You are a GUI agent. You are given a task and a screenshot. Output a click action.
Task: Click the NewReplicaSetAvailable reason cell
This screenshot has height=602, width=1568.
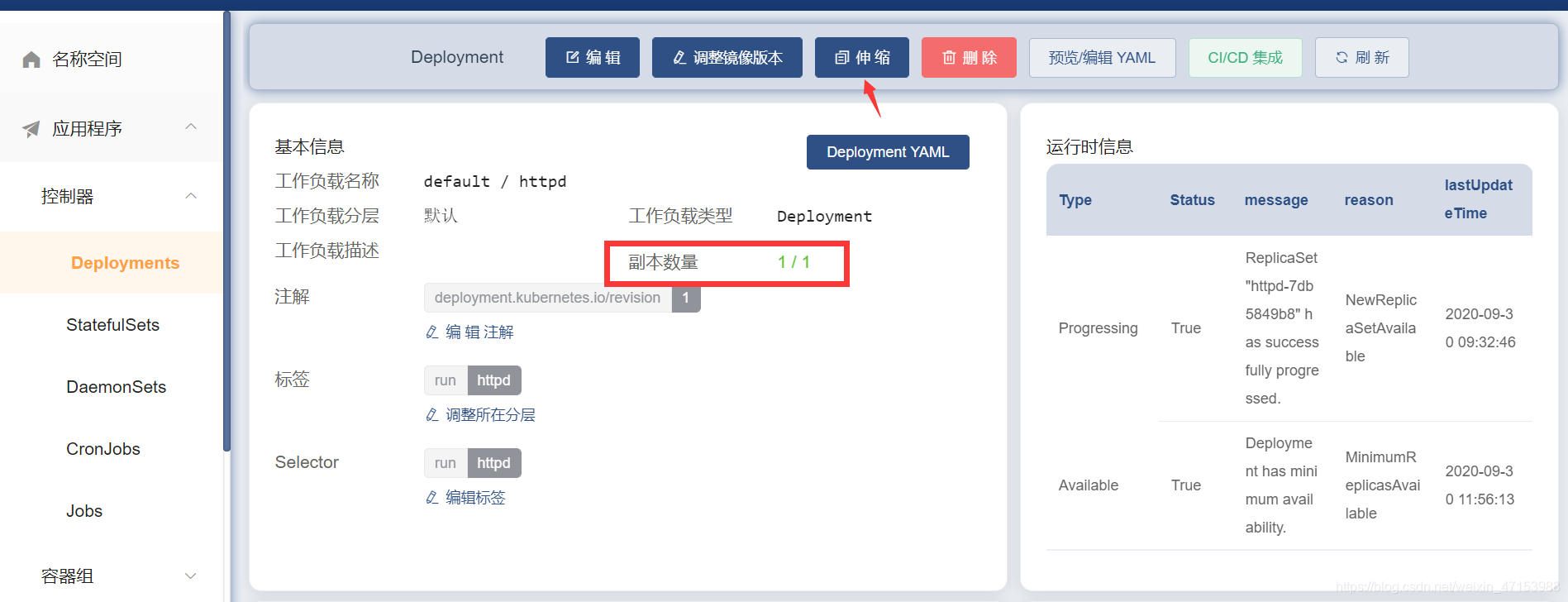coord(1381,328)
